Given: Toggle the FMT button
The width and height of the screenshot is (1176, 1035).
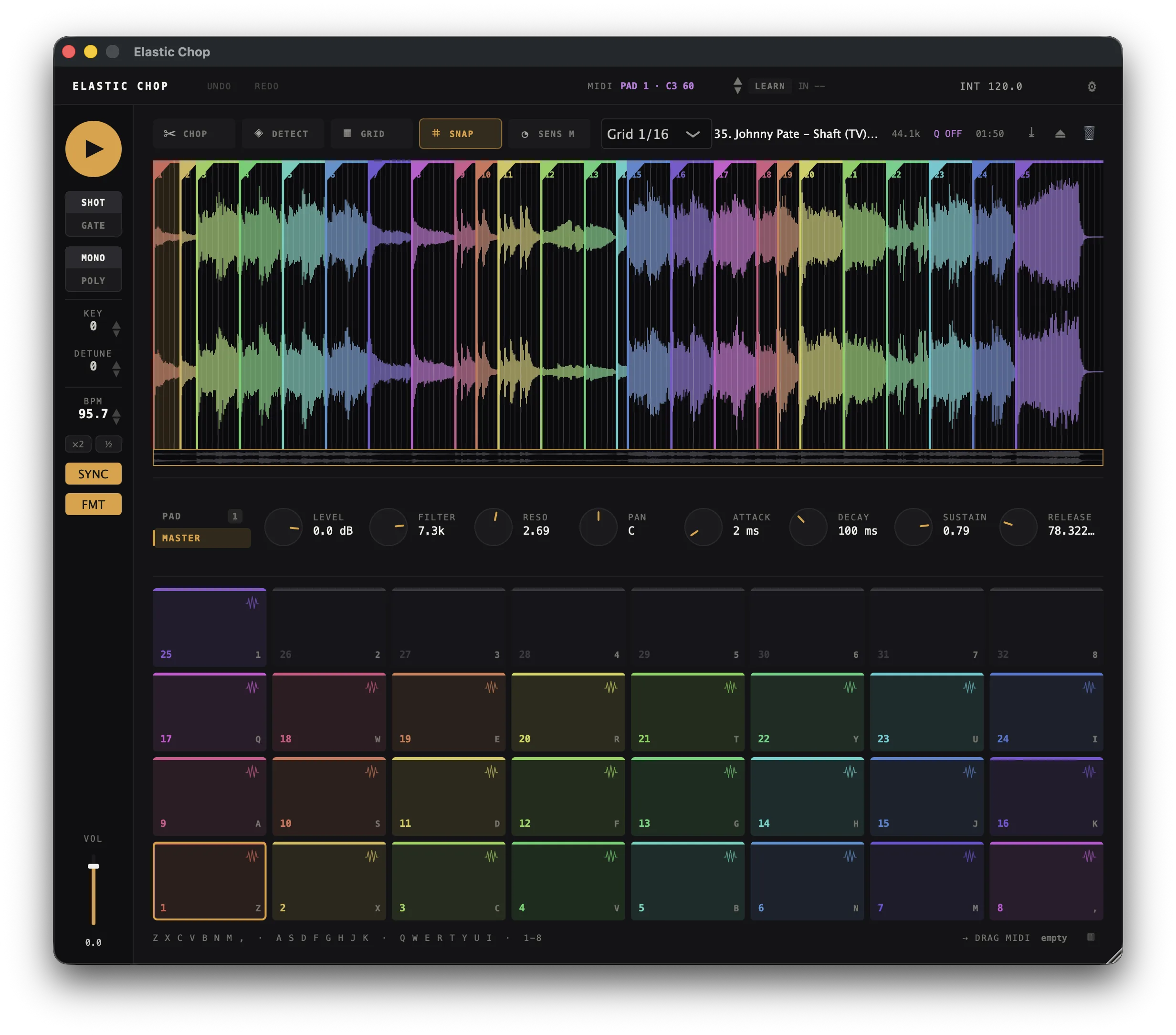Looking at the screenshot, I should (93, 504).
